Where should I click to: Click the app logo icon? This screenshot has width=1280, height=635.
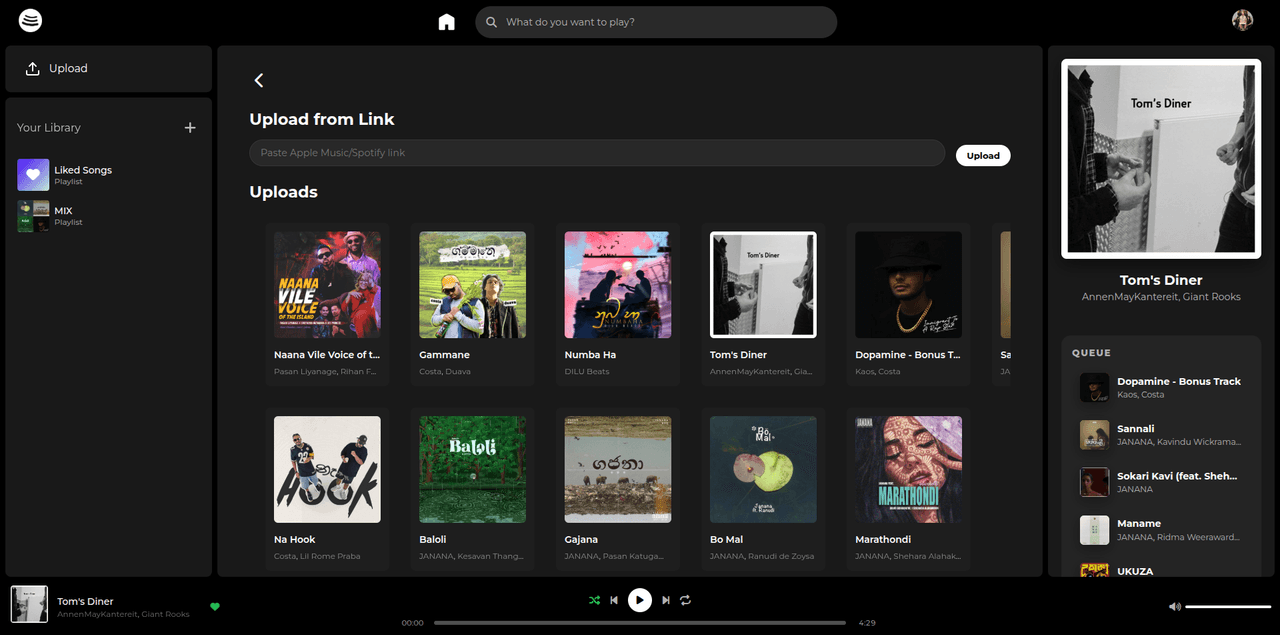pyautogui.click(x=31, y=20)
